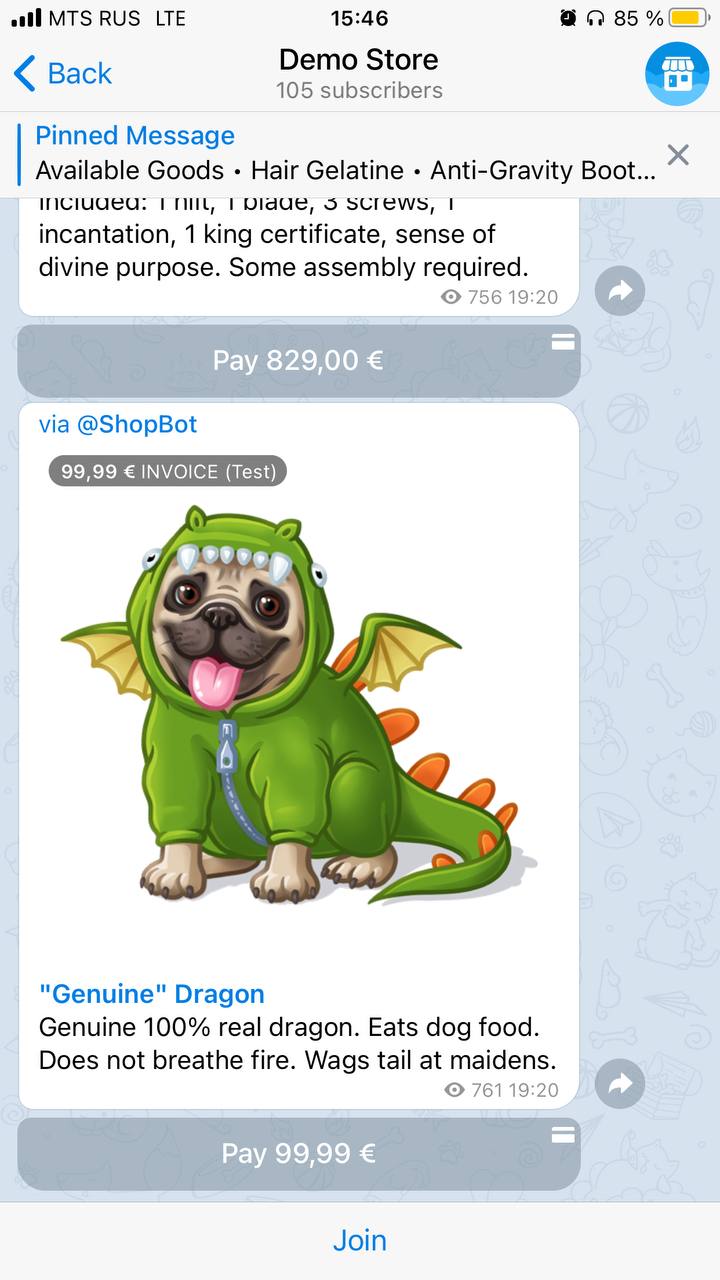This screenshot has width=720, height=1280.
Task: Tap card icon on Pay 99,99 € button
Action: click(x=563, y=1135)
